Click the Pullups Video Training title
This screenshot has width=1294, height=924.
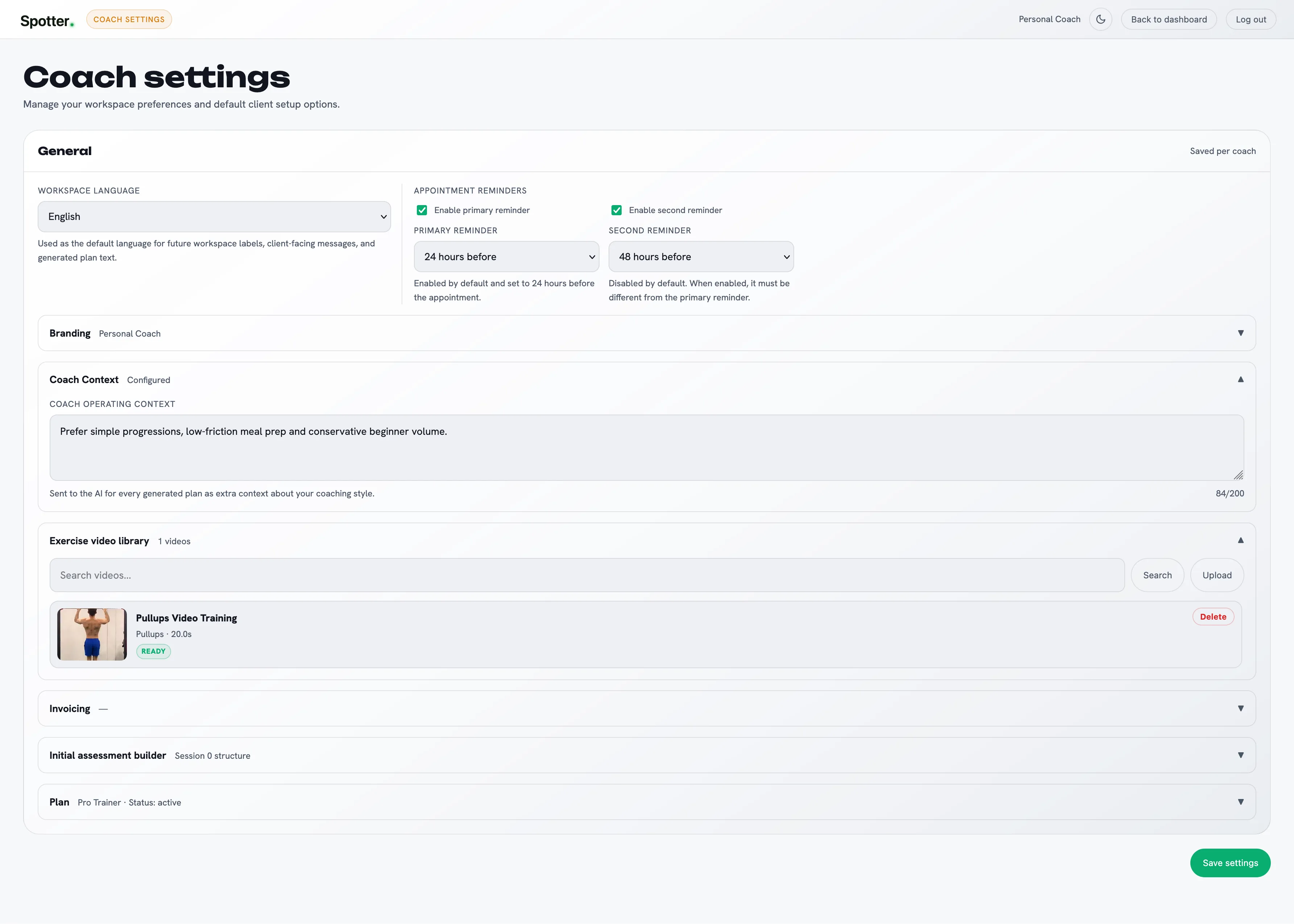(x=186, y=618)
